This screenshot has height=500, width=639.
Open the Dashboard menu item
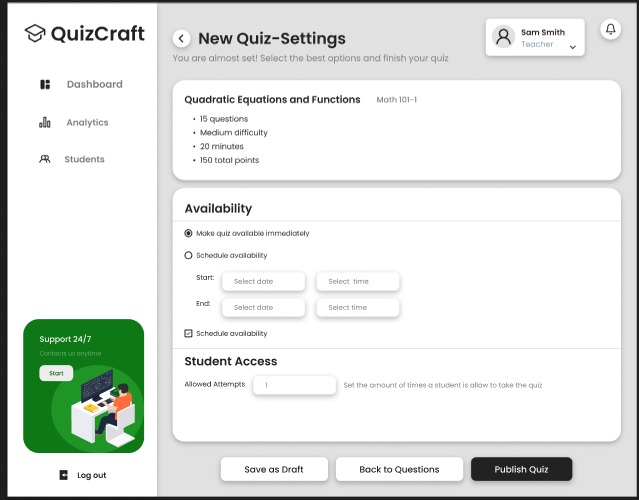tap(95, 84)
